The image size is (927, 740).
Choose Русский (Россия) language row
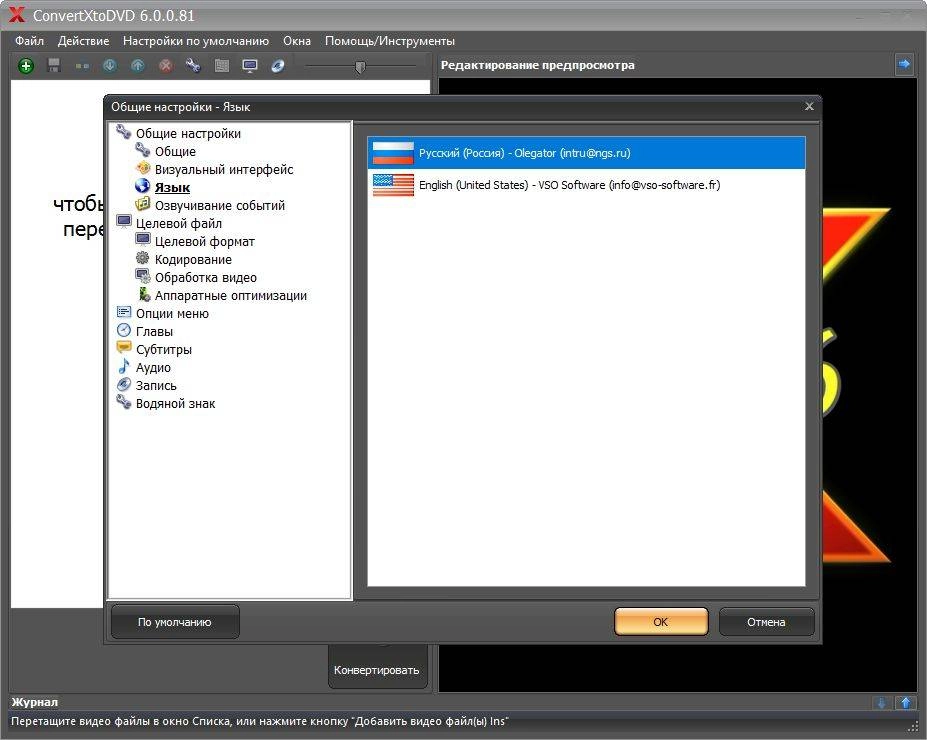pyautogui.click(x=586, y=153)
